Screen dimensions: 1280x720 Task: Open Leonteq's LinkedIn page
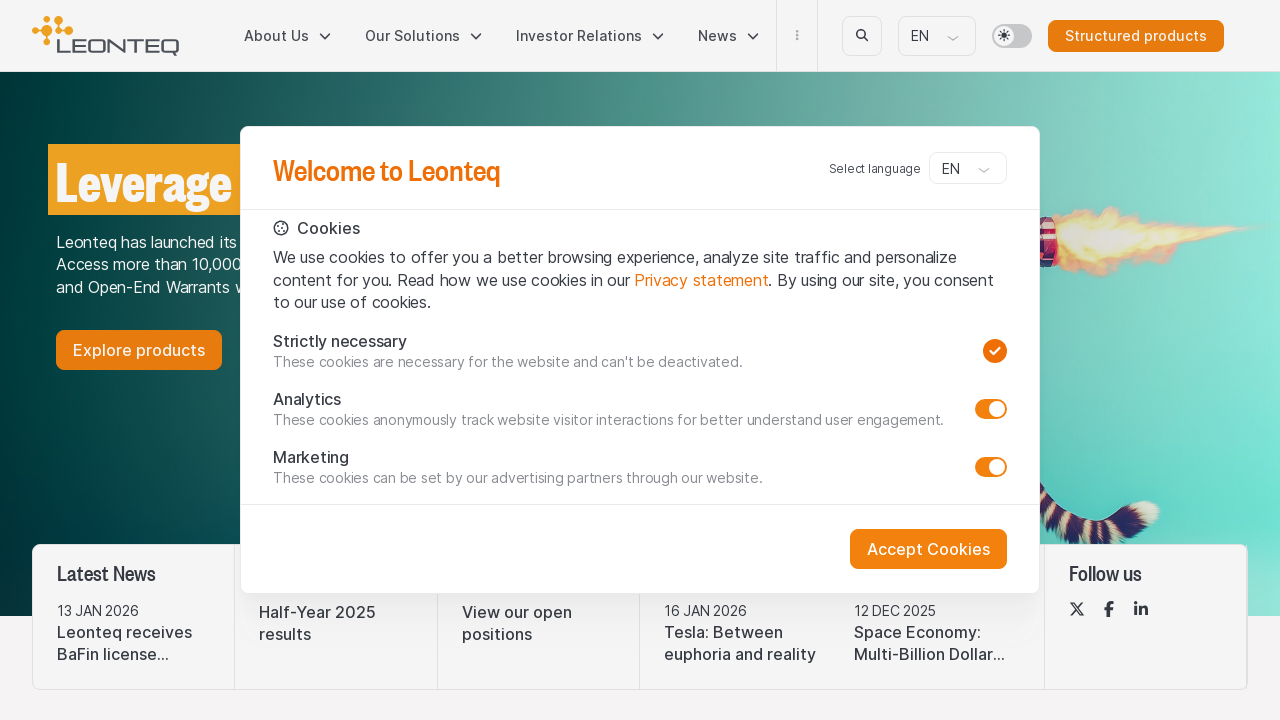tap(1141, 609)
